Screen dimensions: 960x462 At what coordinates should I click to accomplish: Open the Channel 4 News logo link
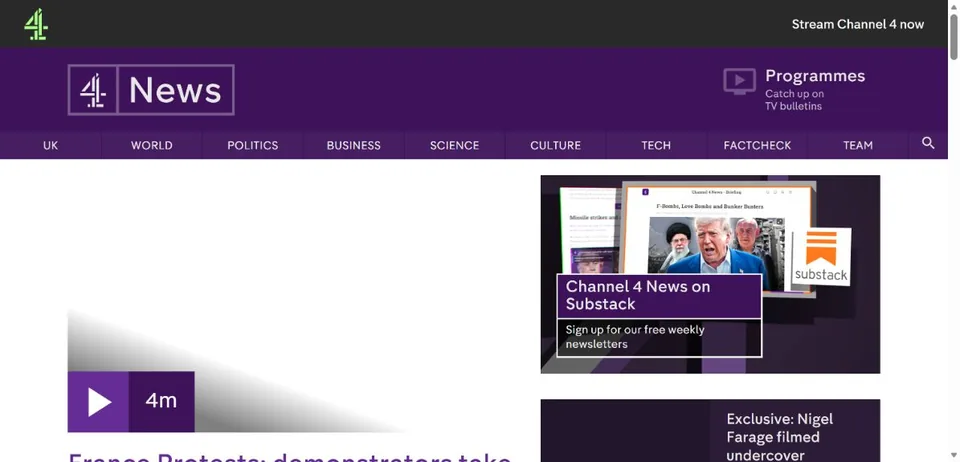[x=151, y=90]
